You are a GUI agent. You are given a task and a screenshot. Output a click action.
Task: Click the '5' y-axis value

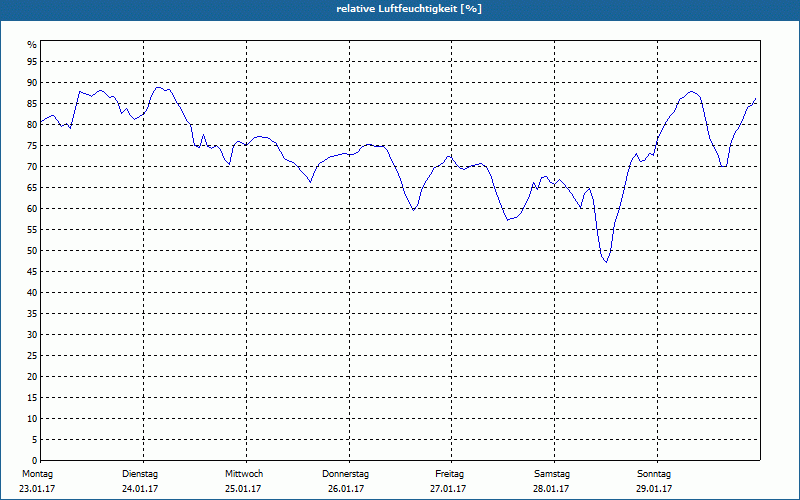point(34,439)
